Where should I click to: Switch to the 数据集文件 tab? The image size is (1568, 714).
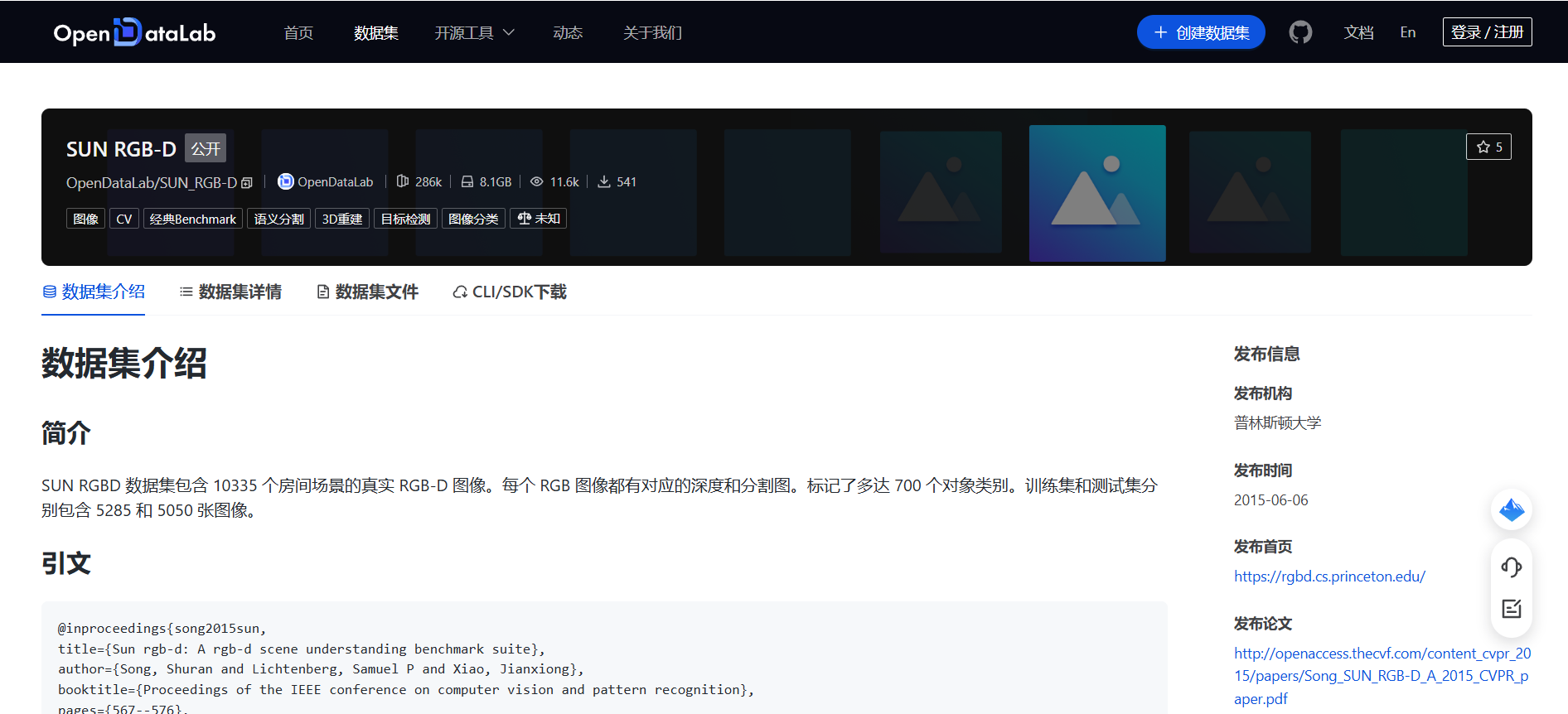tap(367, 292)
